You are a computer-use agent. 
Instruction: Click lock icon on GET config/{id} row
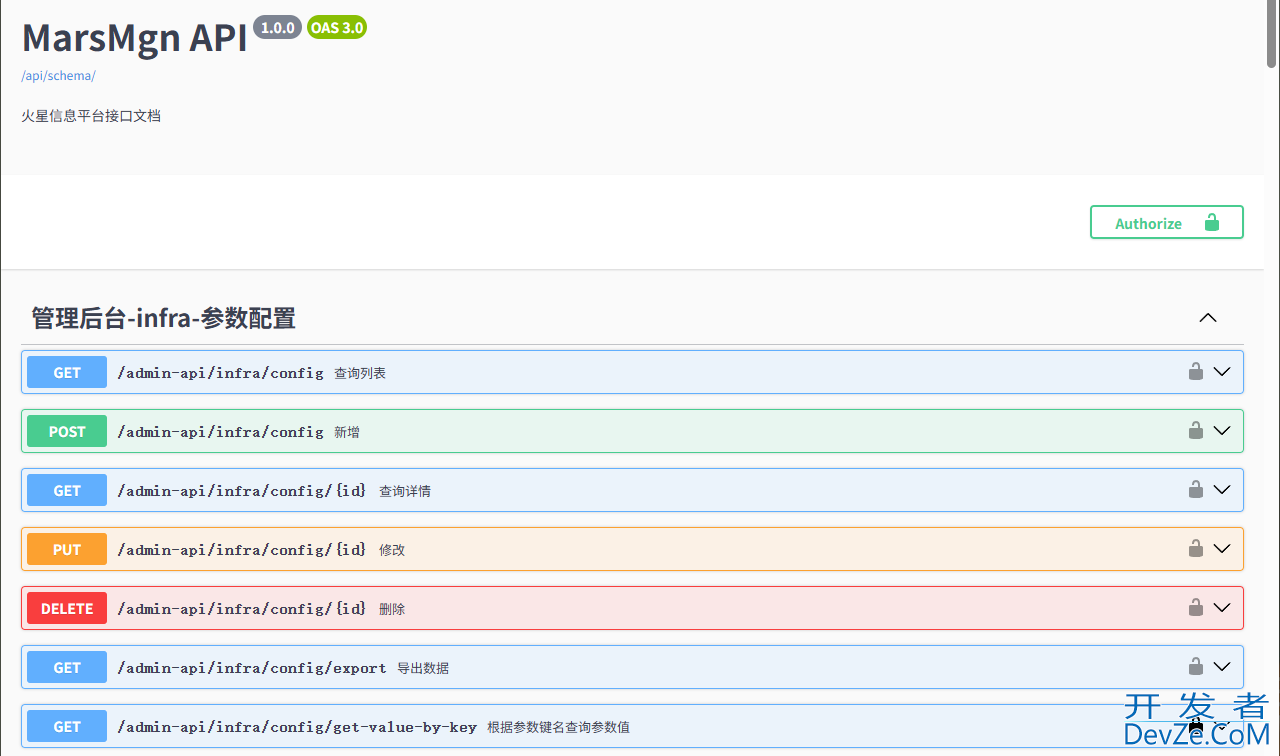pos(1195,490)
